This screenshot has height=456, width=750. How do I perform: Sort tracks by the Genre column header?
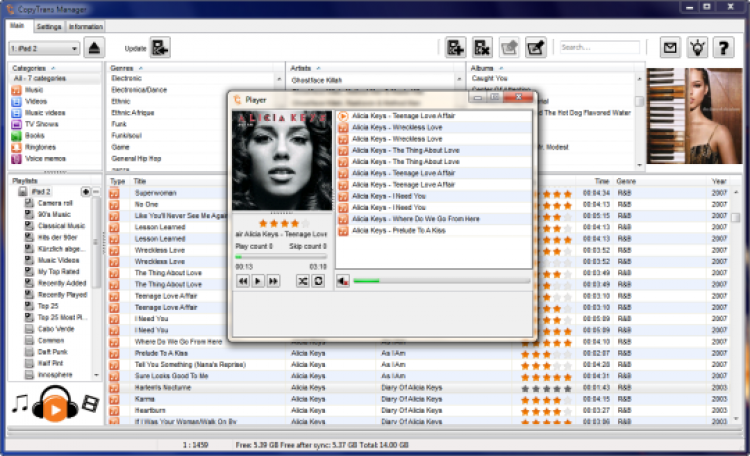click(x=626, y=181)
